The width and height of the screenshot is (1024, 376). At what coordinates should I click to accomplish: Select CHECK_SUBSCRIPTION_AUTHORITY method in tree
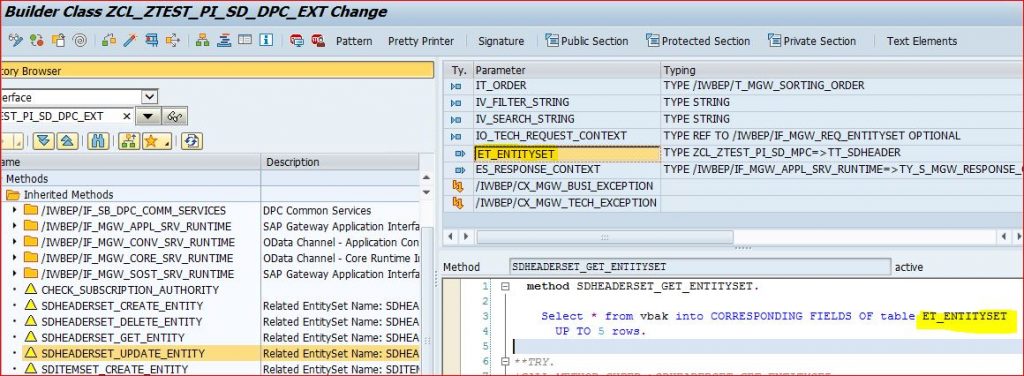130,289
